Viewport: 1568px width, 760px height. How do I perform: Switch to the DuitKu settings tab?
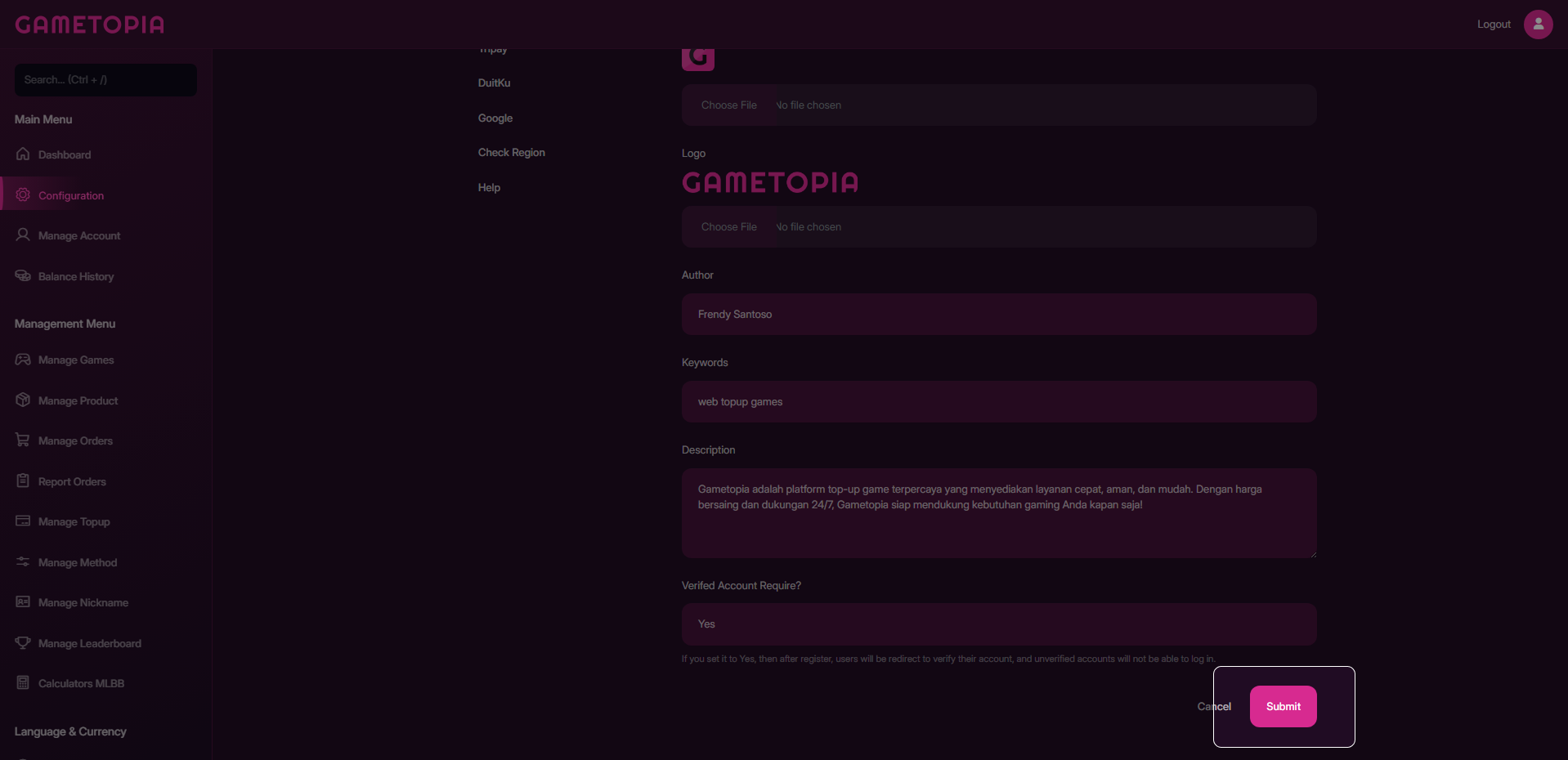[x=494, y=83]
